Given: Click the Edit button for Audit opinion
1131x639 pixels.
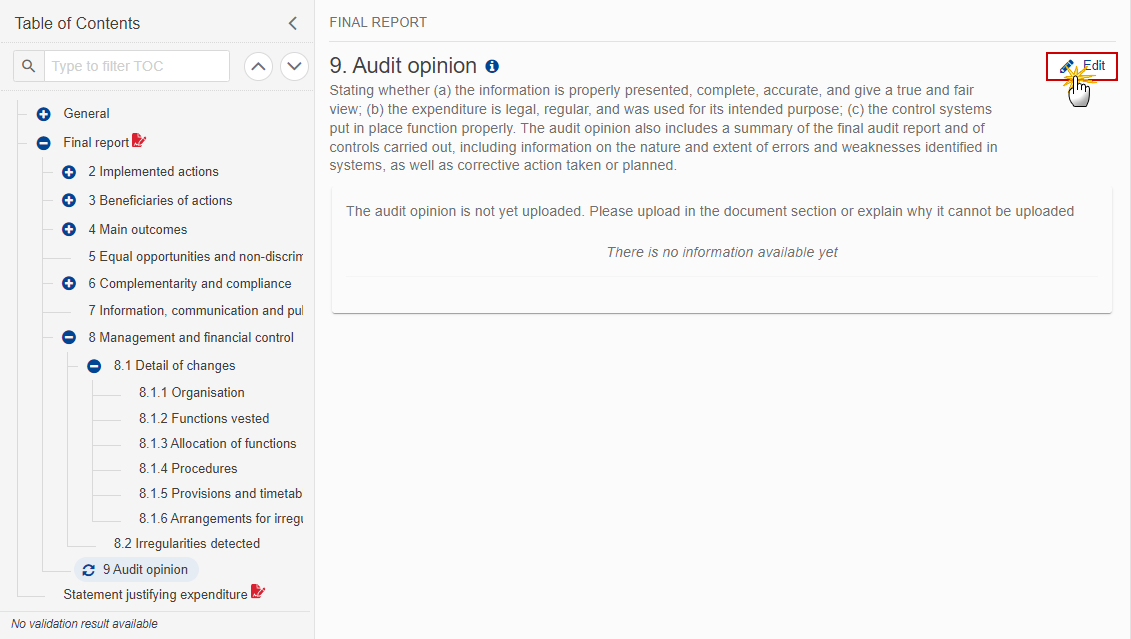Looking at the screenshot, I should tap(1082, 66).
